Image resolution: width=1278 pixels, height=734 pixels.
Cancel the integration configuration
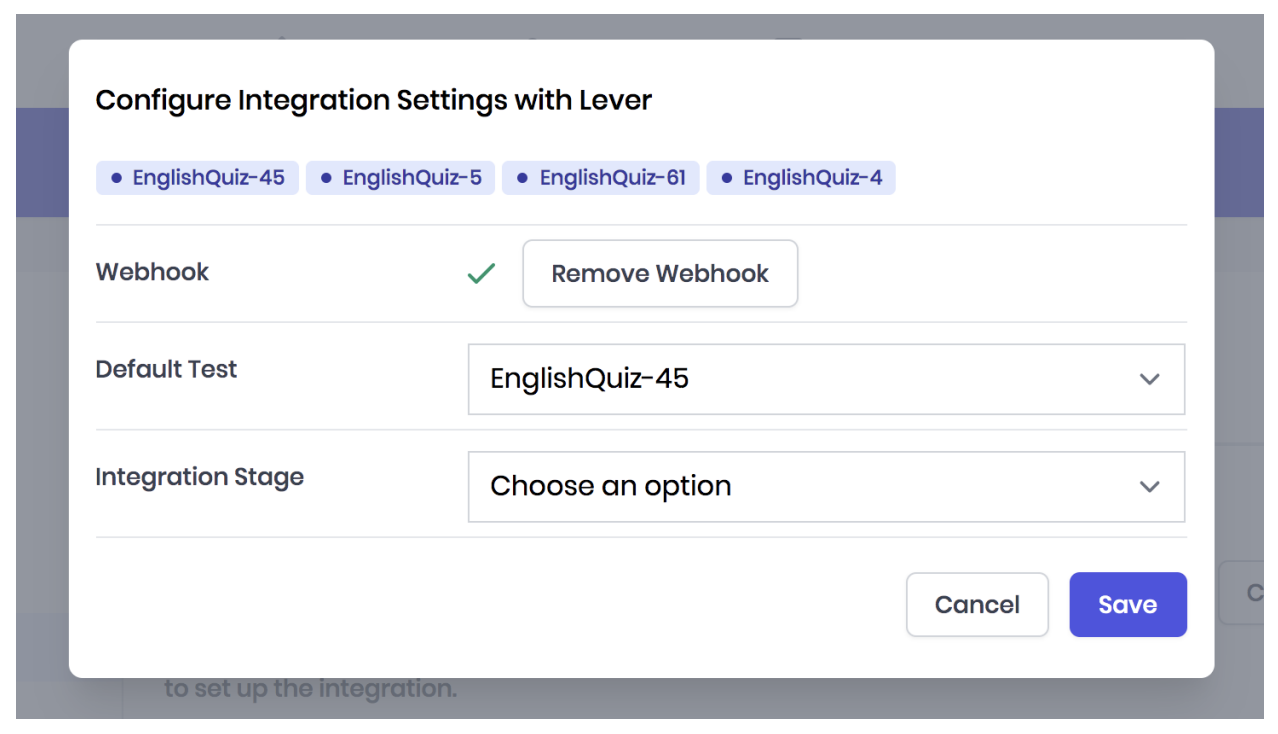point(977,604)
